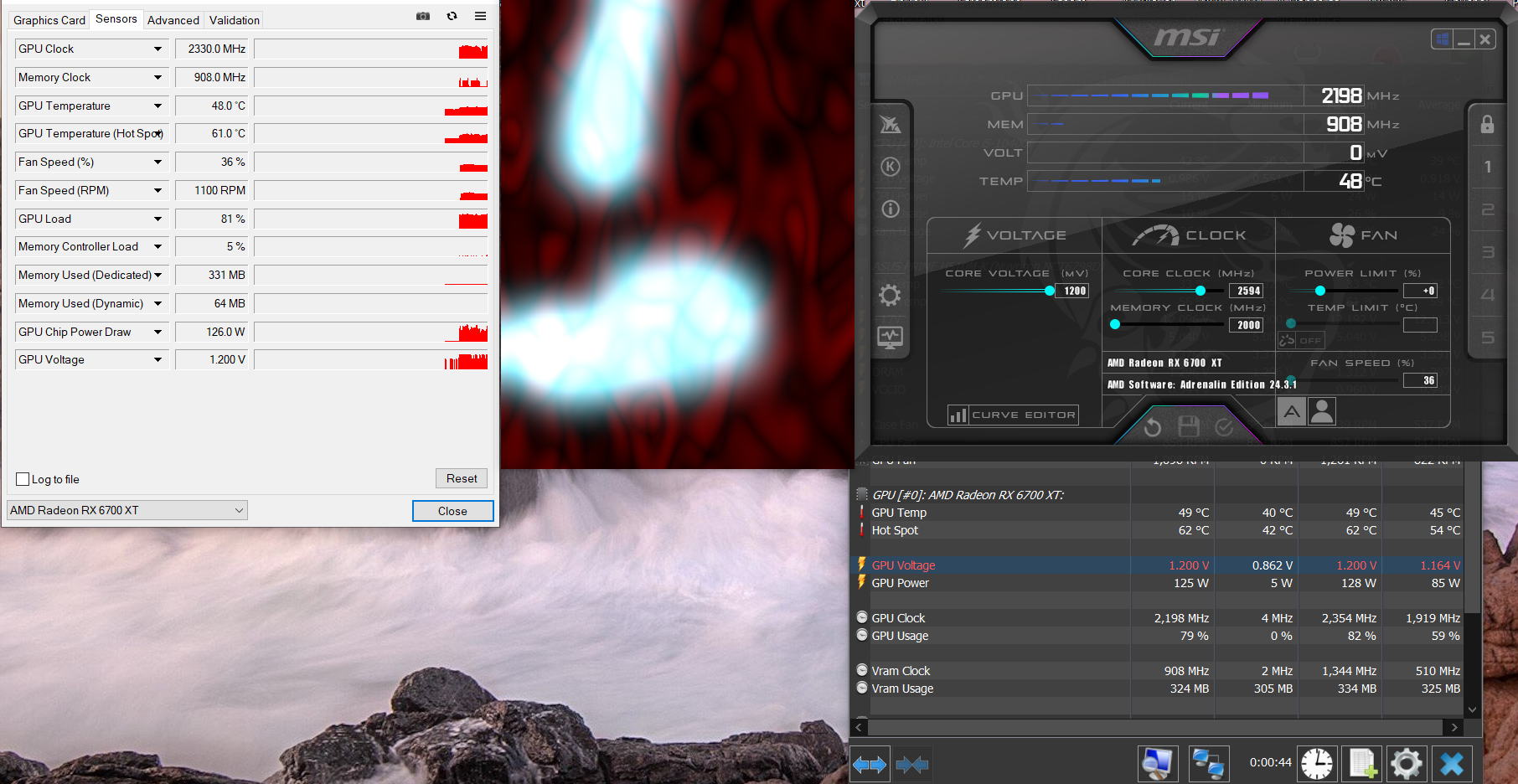
Task: Toggle the Afterburner profile lock
Action: pos(1487,124)
